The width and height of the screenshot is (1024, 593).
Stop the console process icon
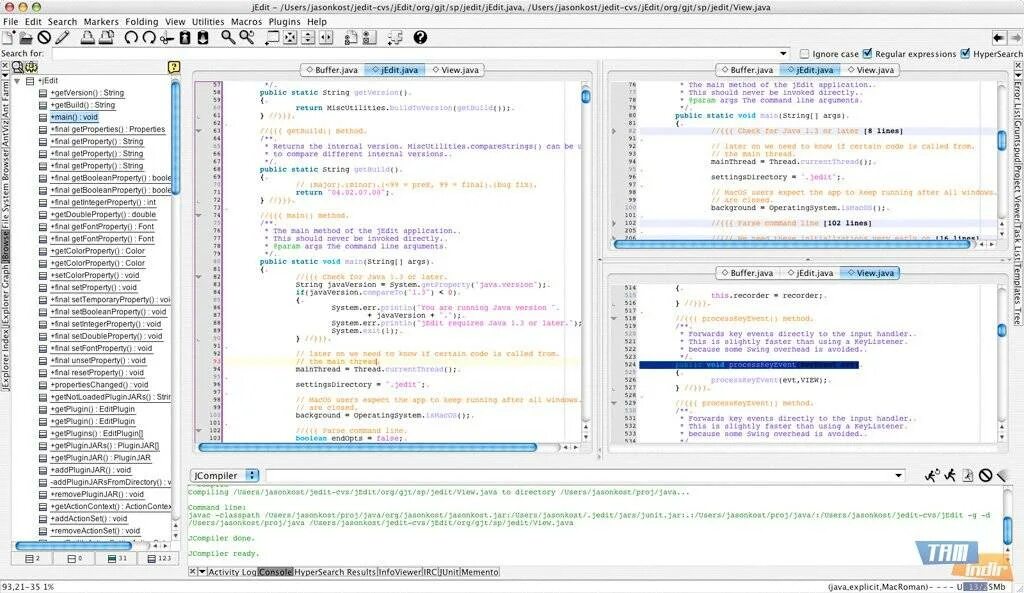pos(985,475)
